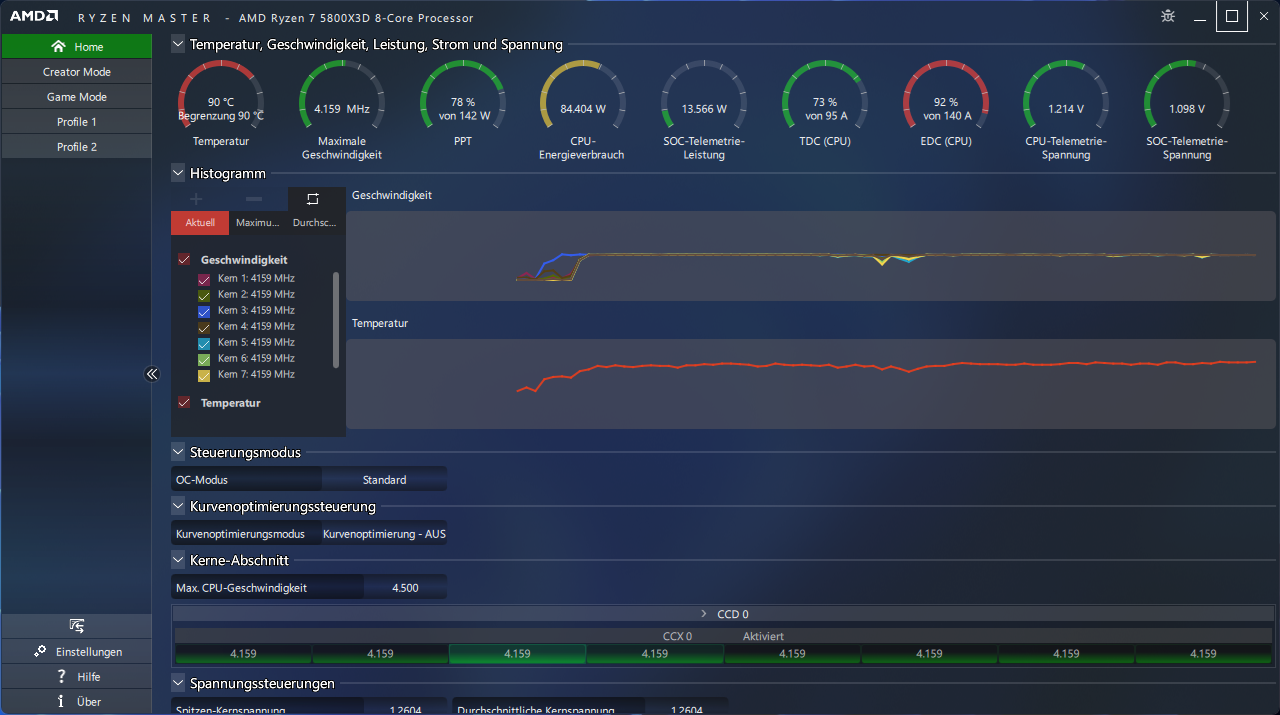Toggle Kern 5 checkbox in histogram legend

click(204, 343)
